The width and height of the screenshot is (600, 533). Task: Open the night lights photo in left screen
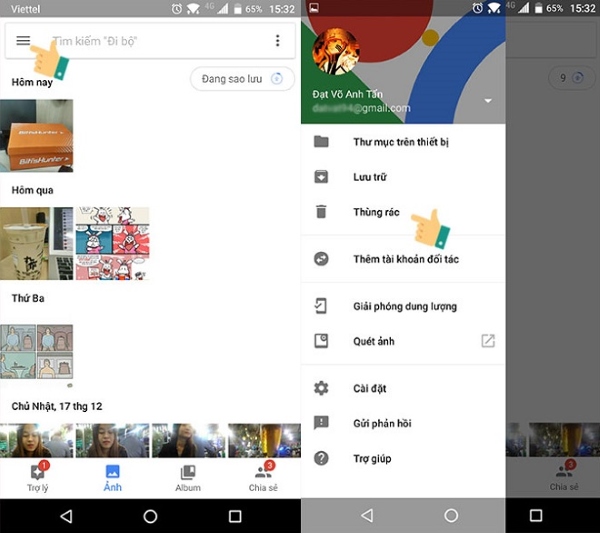[264, 440]
